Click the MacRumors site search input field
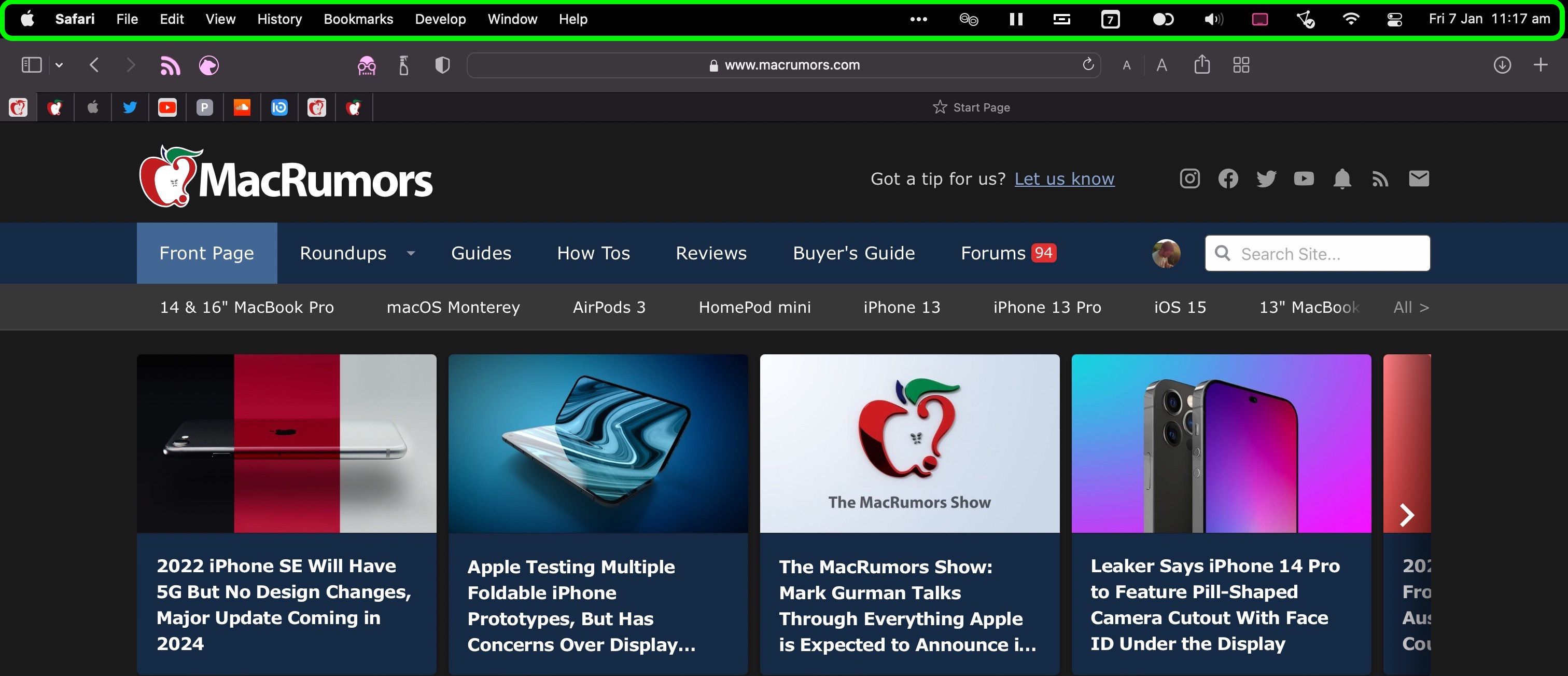This screenshot has height=676, width=1568. coord(1317,253)
